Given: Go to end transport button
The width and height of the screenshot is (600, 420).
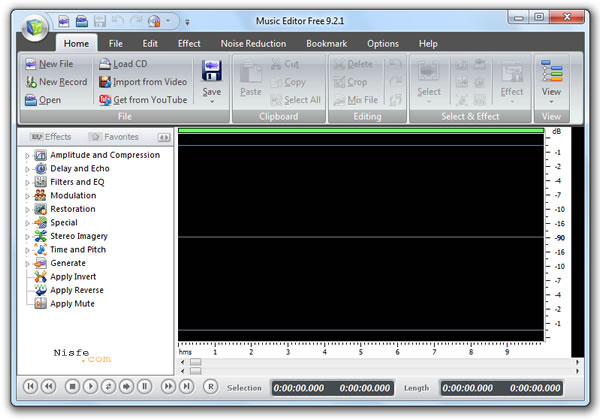Looking at the screenshot, I should [186, 387].
